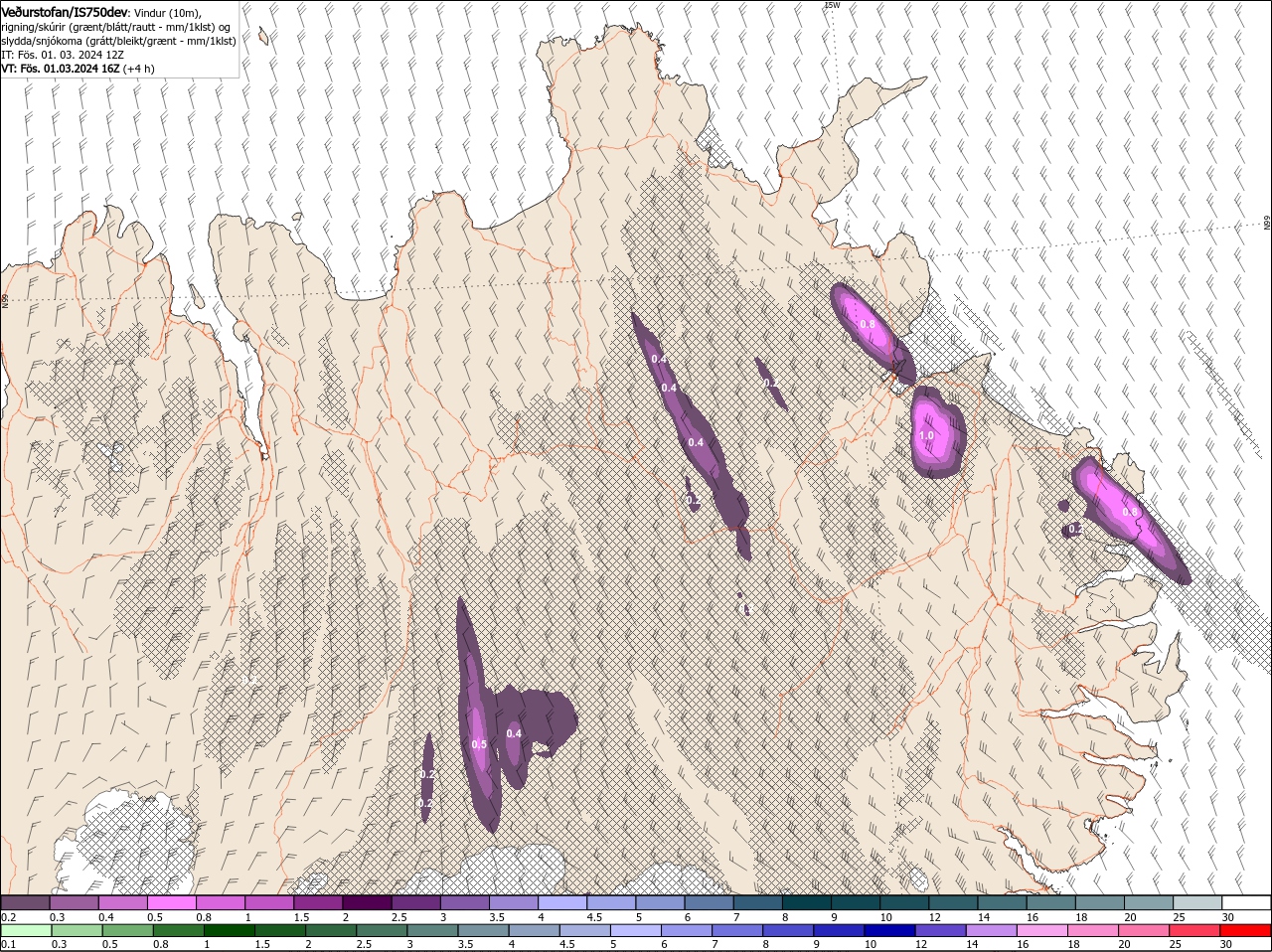This screenshot has height=952, width=1272.
Task: Click the 1.0 label in the pink snow cell
Action: point(926,436)
